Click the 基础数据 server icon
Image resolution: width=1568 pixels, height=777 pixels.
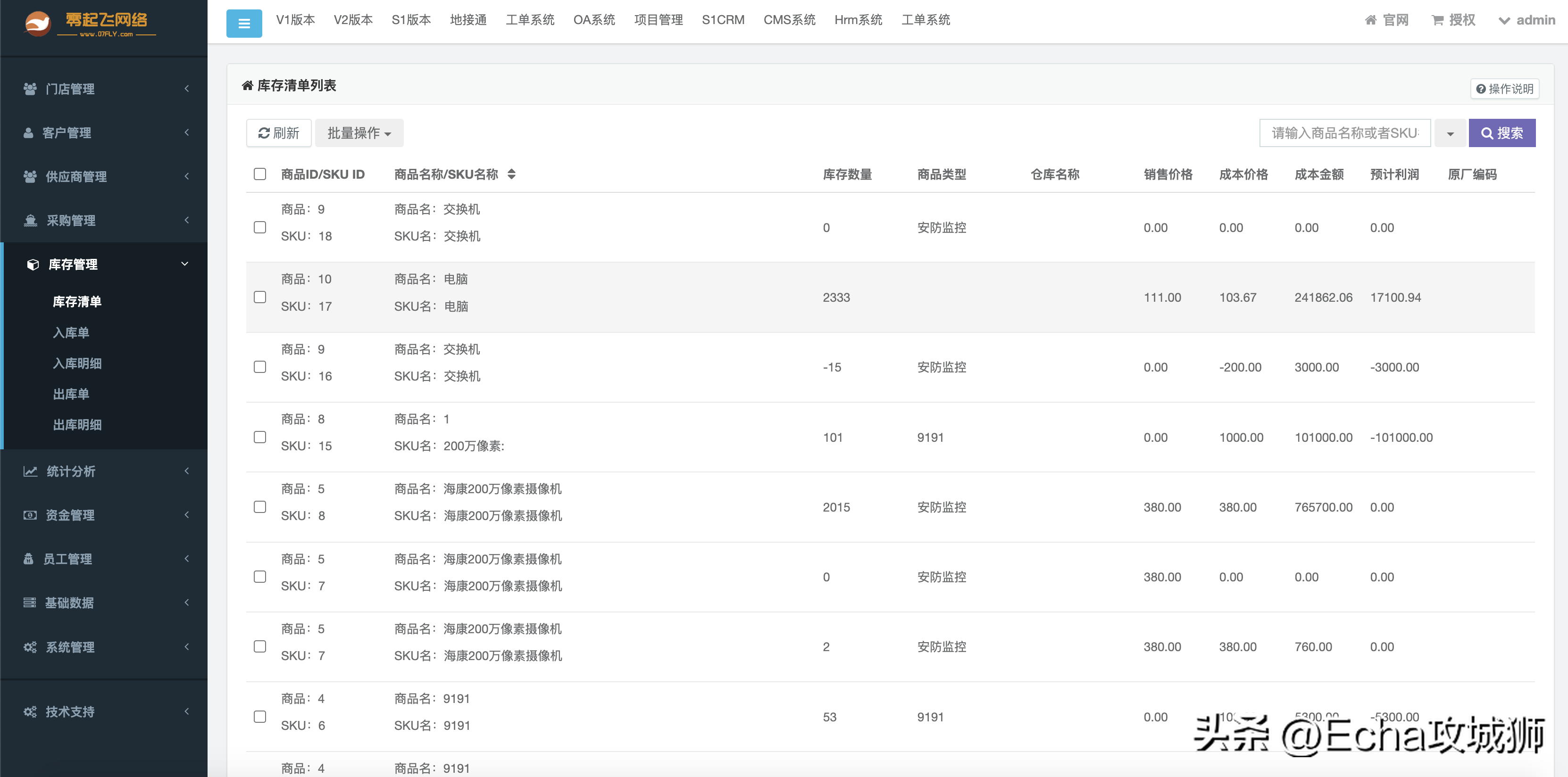(x=29, y=603)
